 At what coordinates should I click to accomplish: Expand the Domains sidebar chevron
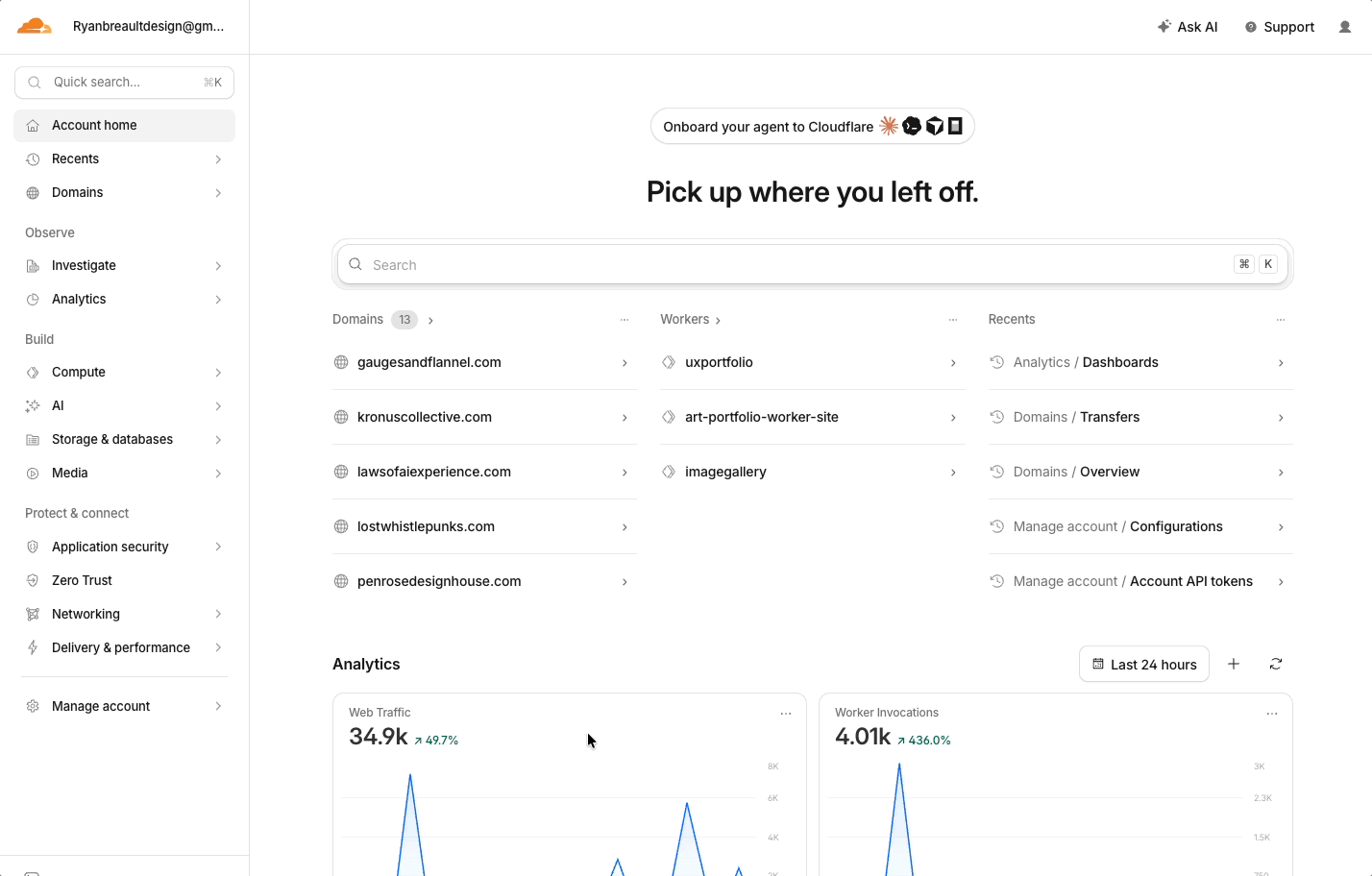(x=218, y=193)
